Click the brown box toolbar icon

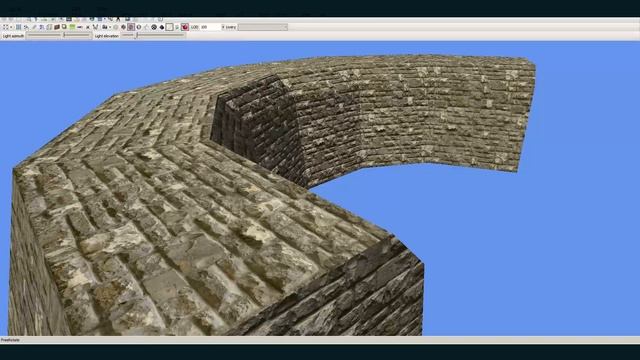(57, 27)
